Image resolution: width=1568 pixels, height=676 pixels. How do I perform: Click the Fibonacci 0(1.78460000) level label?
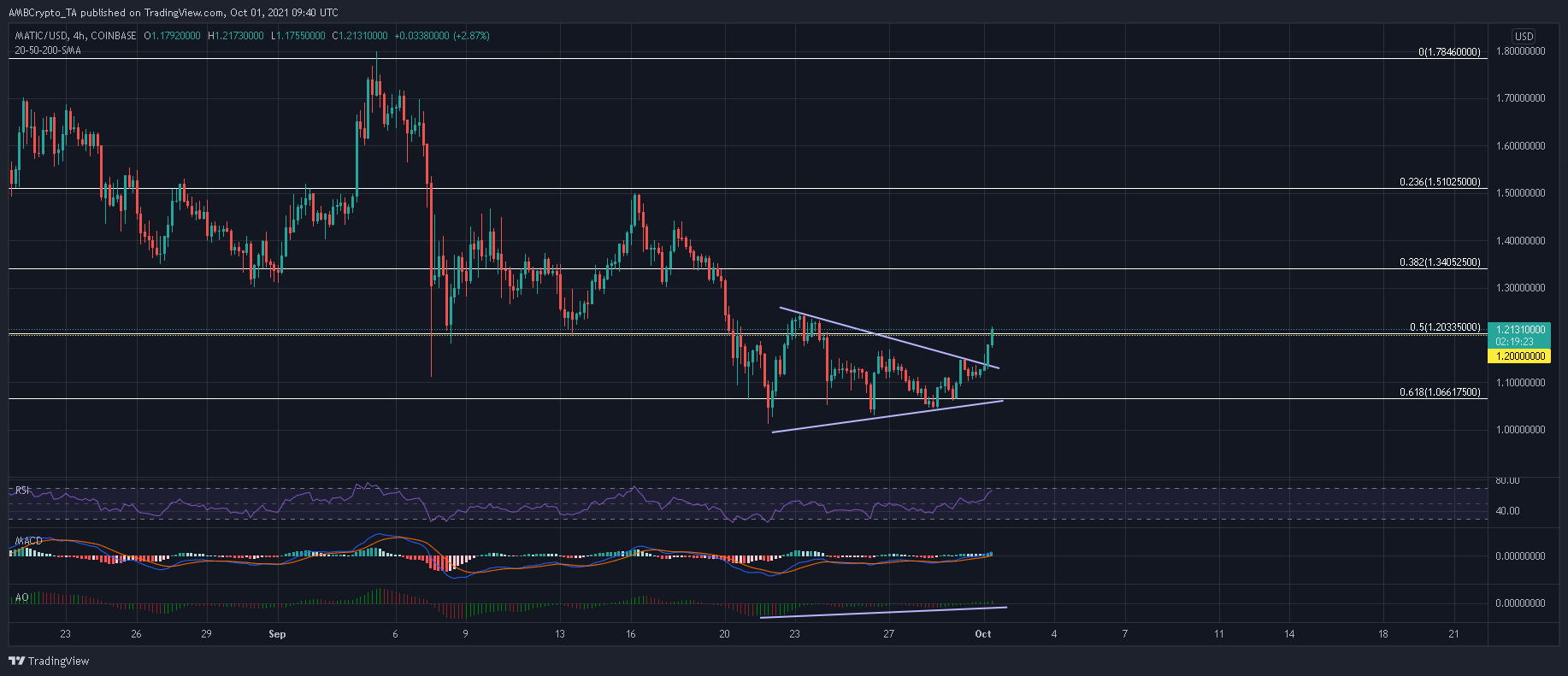pos(1449,52)
